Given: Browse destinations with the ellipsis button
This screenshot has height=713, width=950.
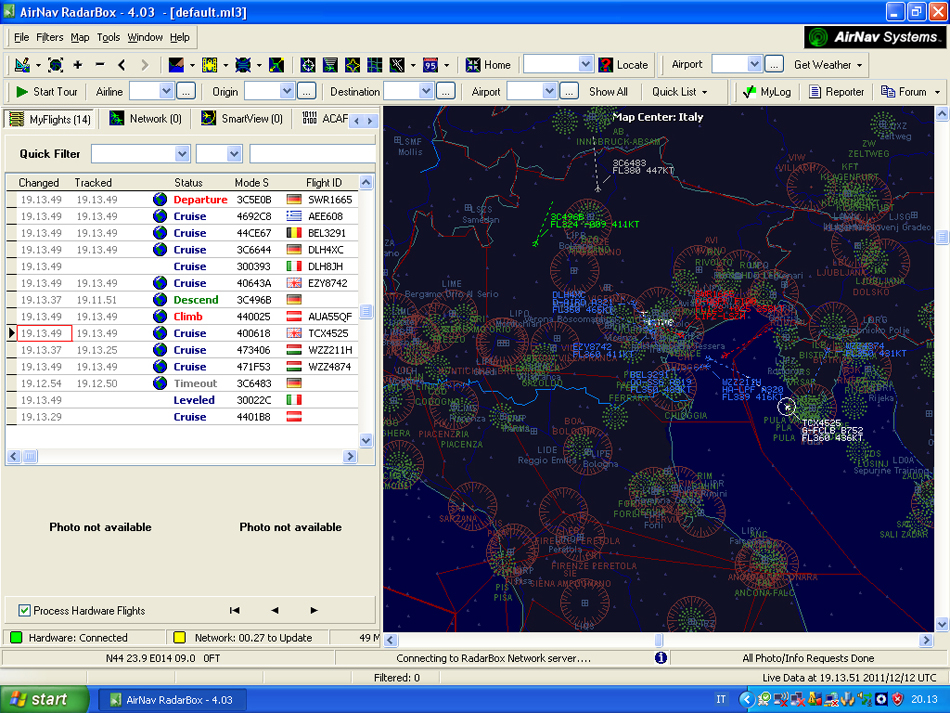Looking at the screenshot, I should point(446,91).
